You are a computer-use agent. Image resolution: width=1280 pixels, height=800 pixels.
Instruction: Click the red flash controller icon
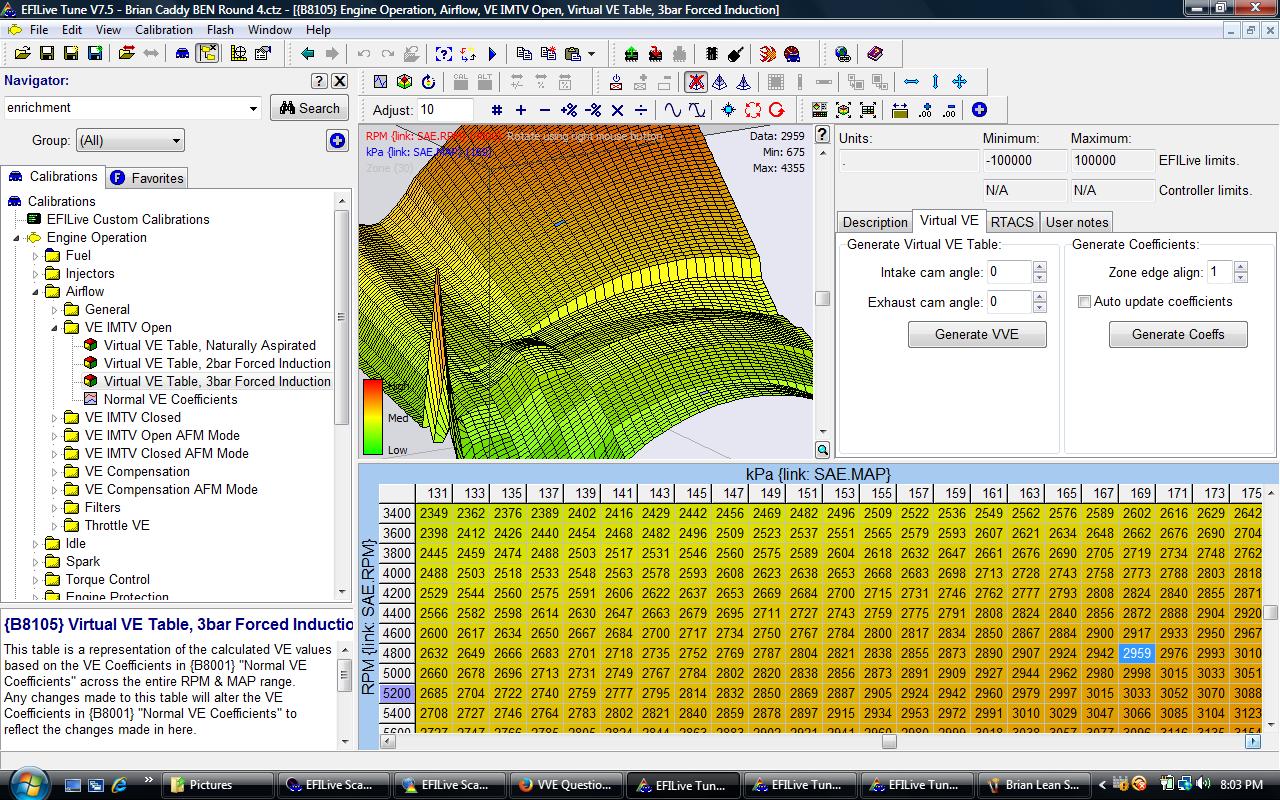[x=655, y=54]
